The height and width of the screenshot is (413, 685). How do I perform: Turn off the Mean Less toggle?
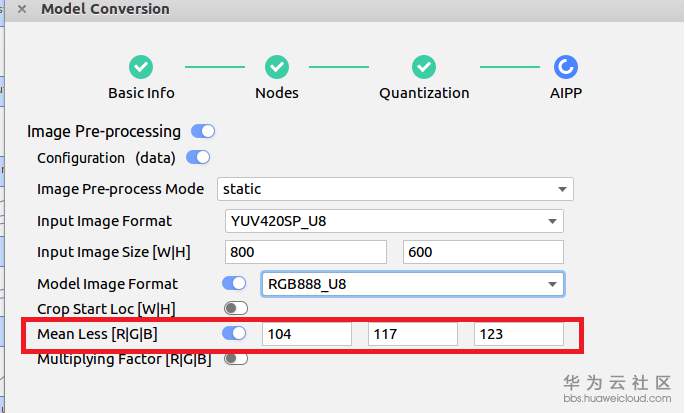(234, 333)
